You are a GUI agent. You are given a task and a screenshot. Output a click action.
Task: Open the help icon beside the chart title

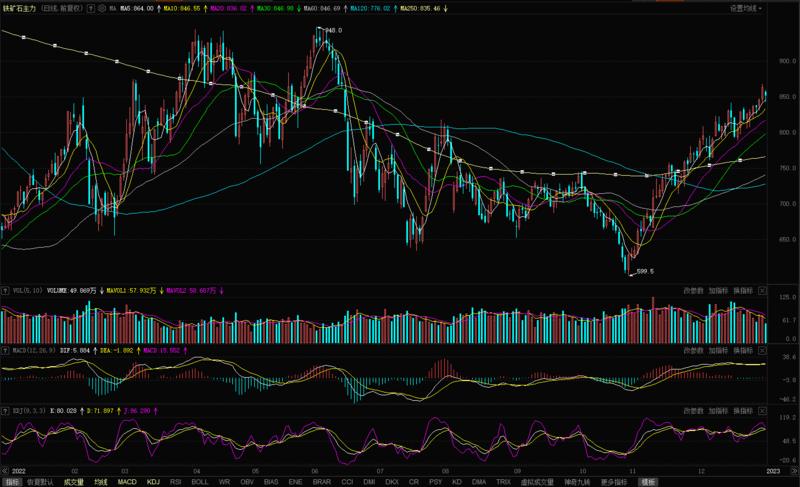(91, 9)
